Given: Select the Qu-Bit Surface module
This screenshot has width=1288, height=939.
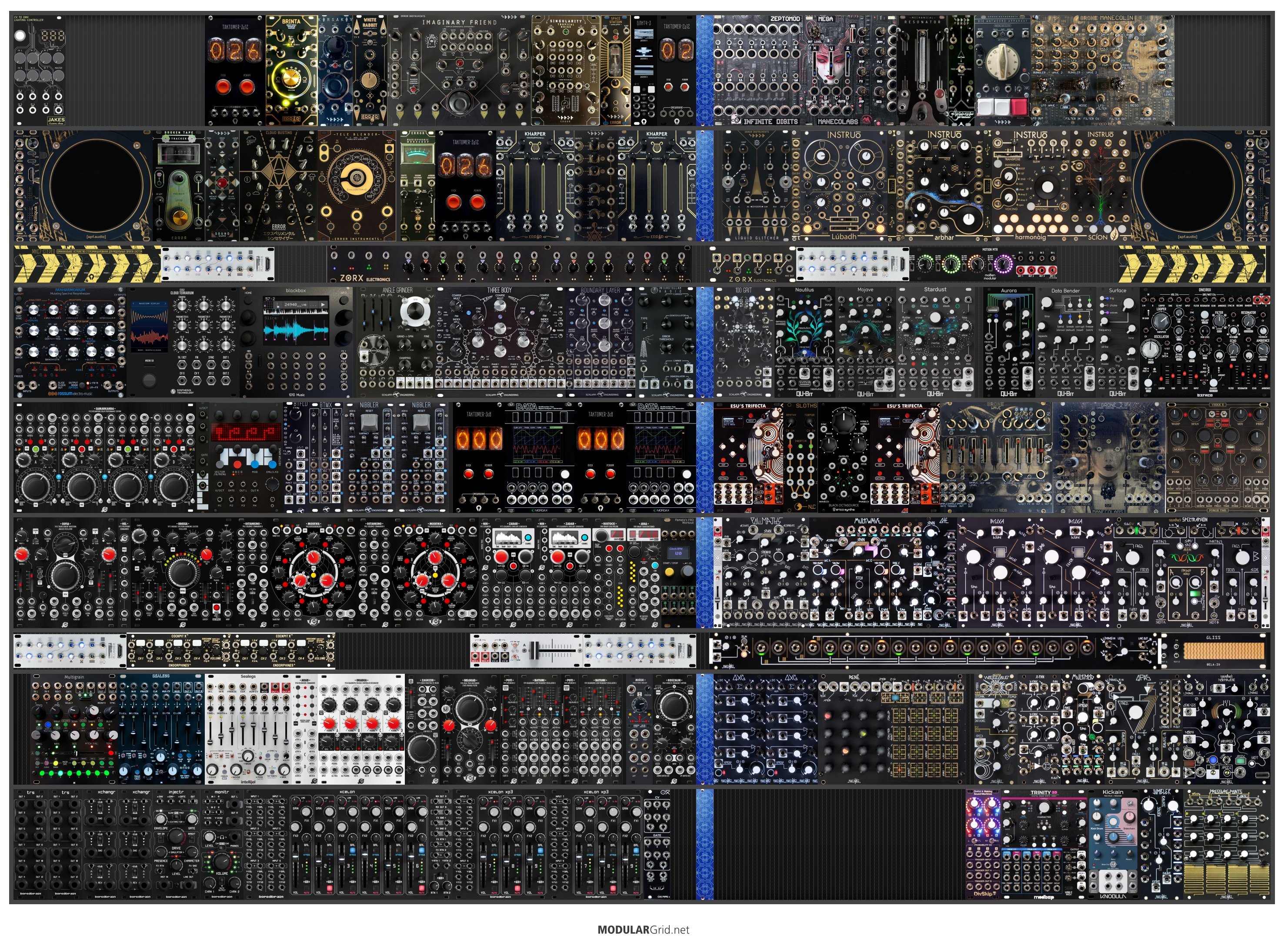Looking at the screenshot, I should click(x=1118, y=342).
